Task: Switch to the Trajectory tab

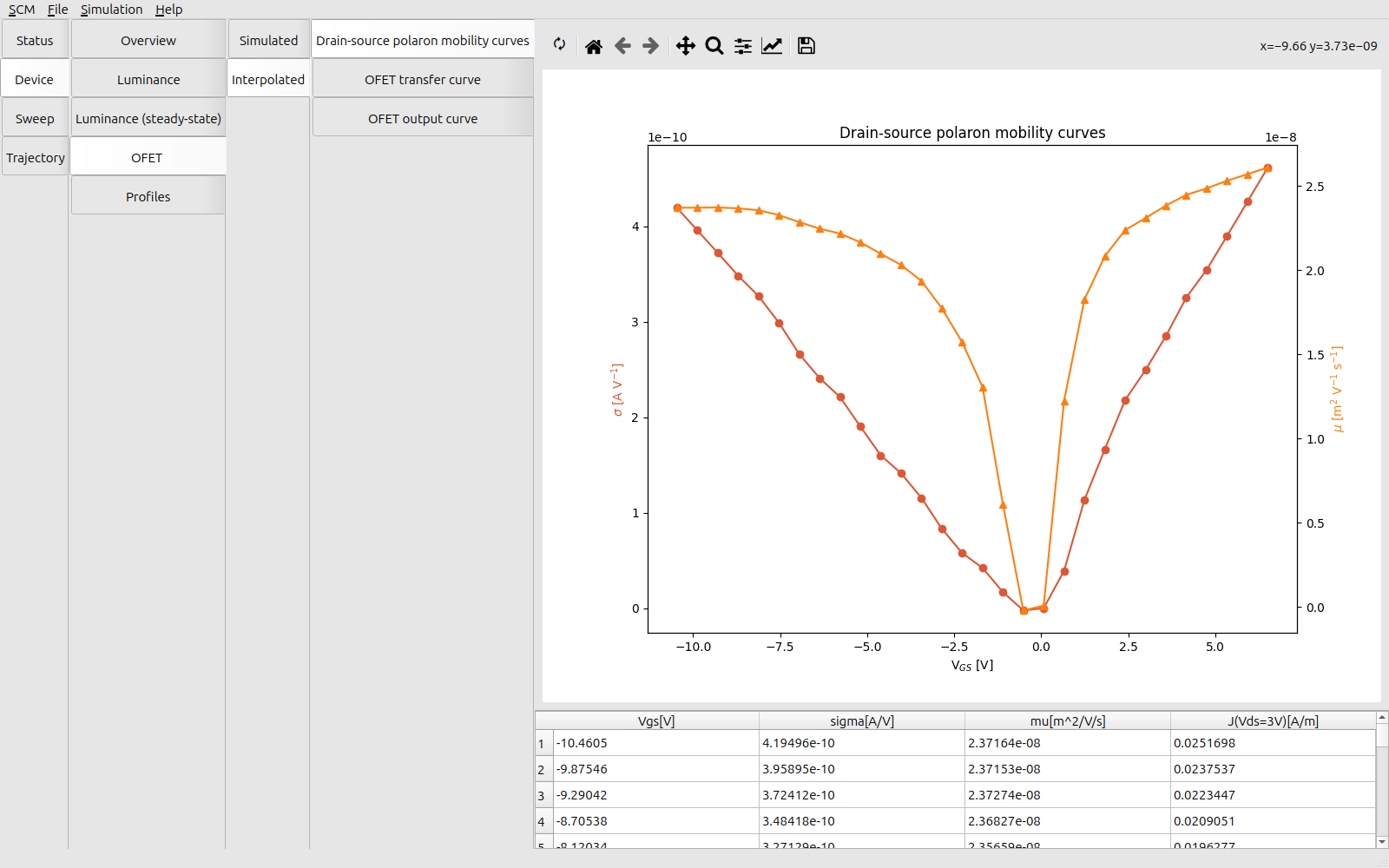Action: click(x=36, y=158)
